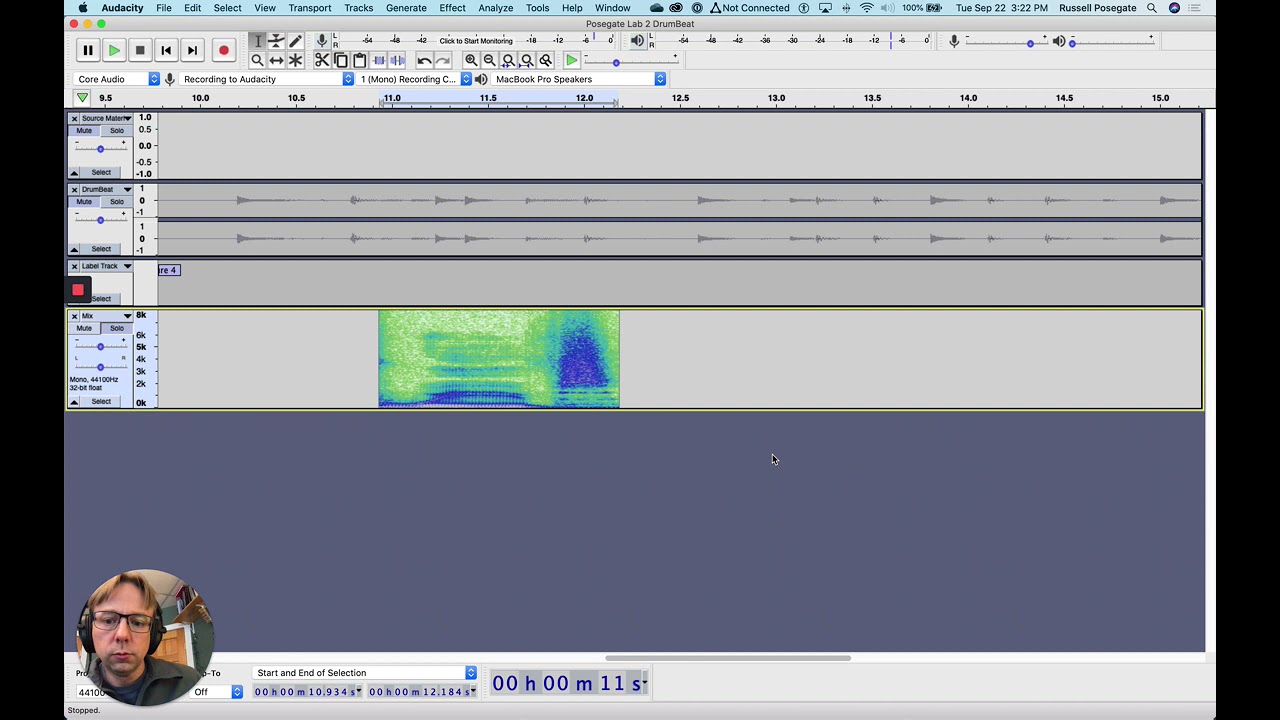Click the Pause transport button
This screenshot has height=720, width=1280.
(x=87, y=50)
